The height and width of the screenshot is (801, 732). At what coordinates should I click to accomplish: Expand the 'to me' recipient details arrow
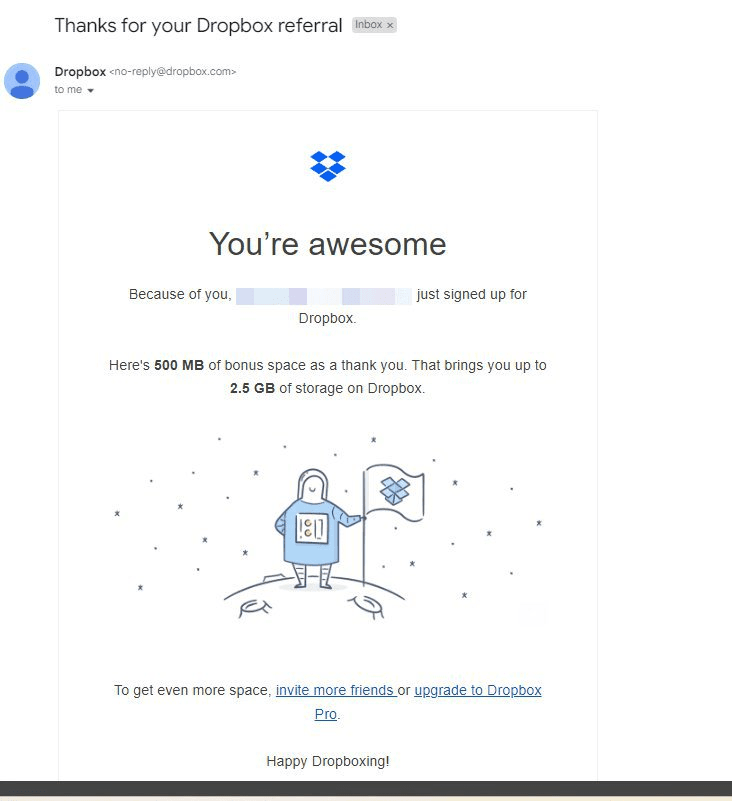[90, 90]
